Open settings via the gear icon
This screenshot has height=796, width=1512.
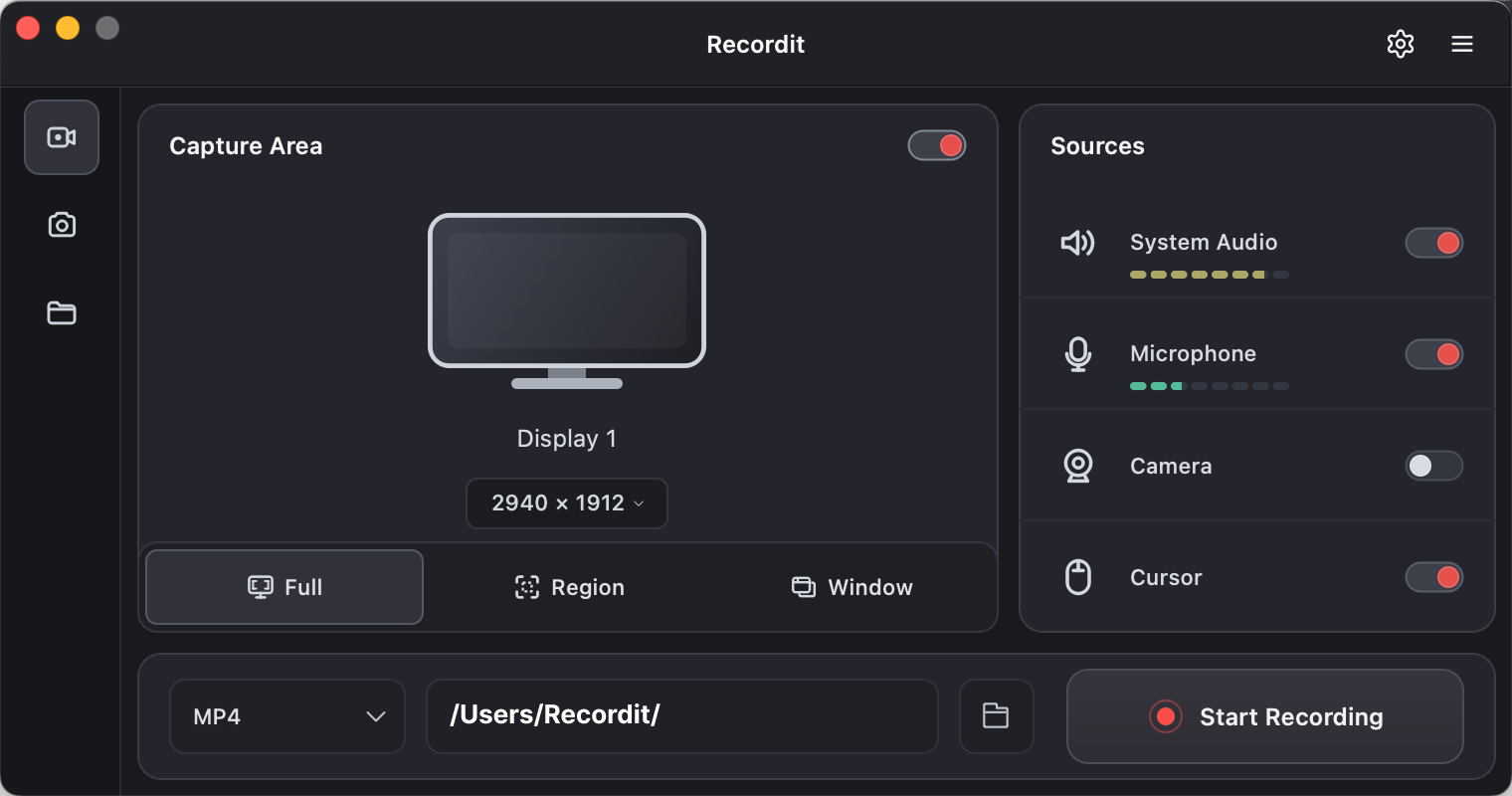pos(1401,44)
